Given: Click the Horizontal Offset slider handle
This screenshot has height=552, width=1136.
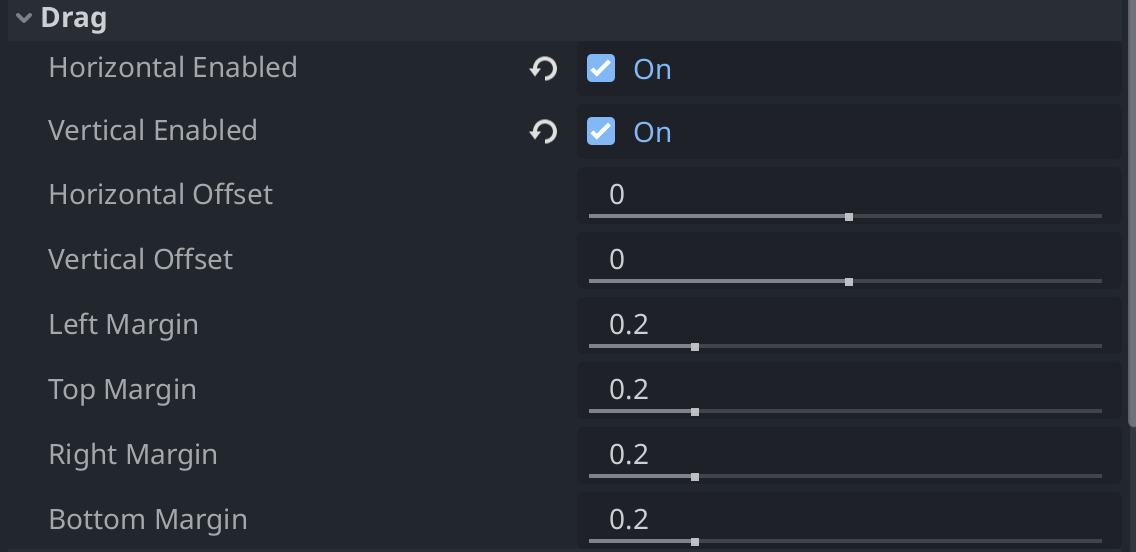Looking at the screenshot, I should click(848, 217).
